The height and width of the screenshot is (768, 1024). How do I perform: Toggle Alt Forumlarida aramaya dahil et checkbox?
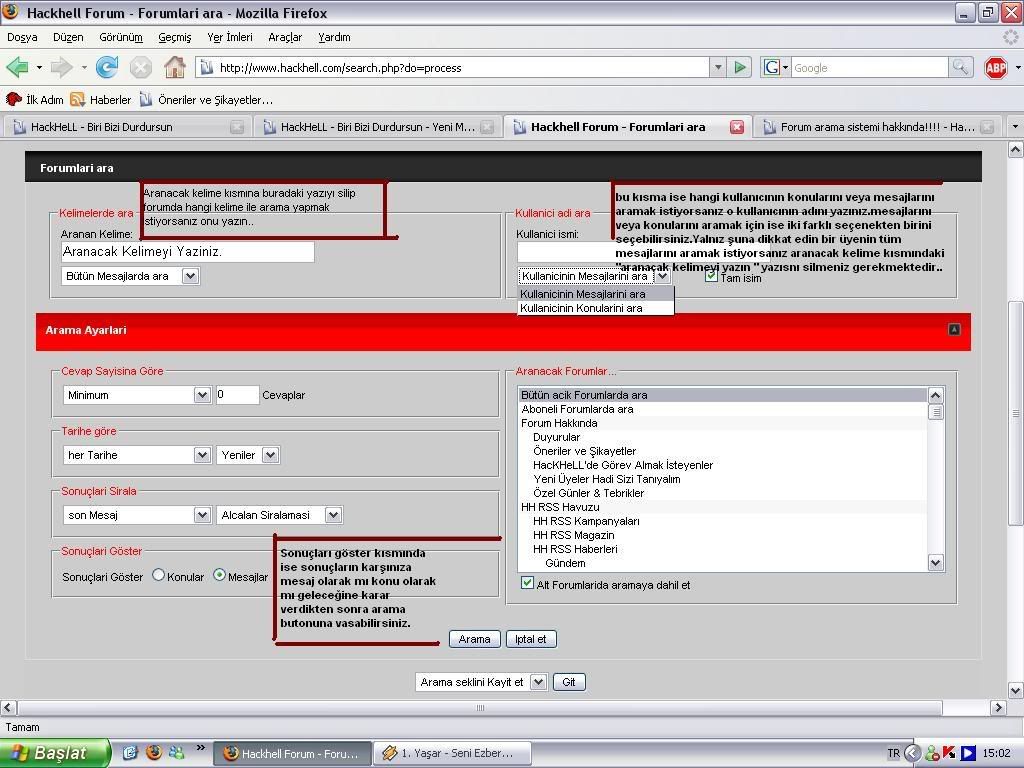[x=527, y=583]
